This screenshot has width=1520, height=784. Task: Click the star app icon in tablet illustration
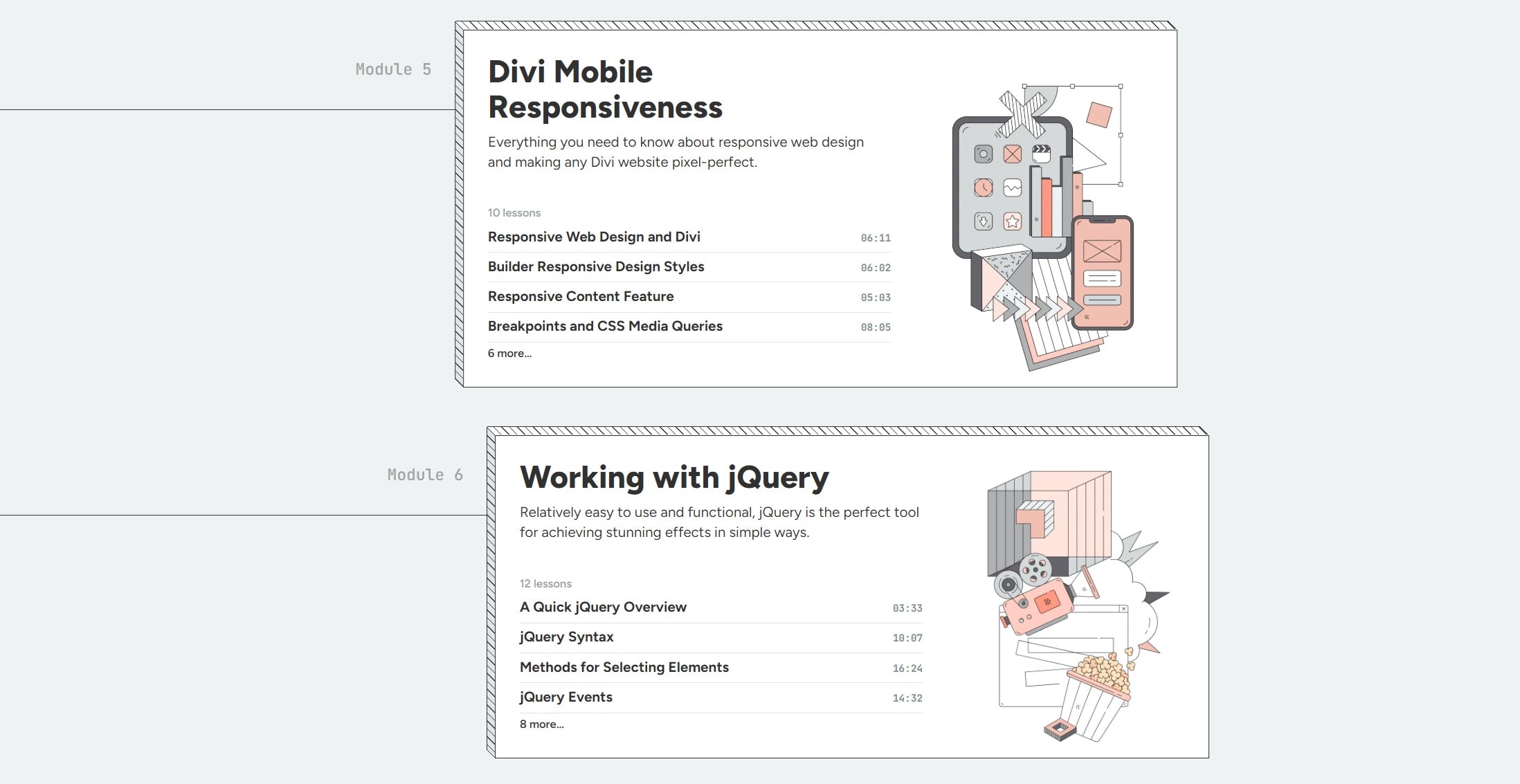(1013, 221)
